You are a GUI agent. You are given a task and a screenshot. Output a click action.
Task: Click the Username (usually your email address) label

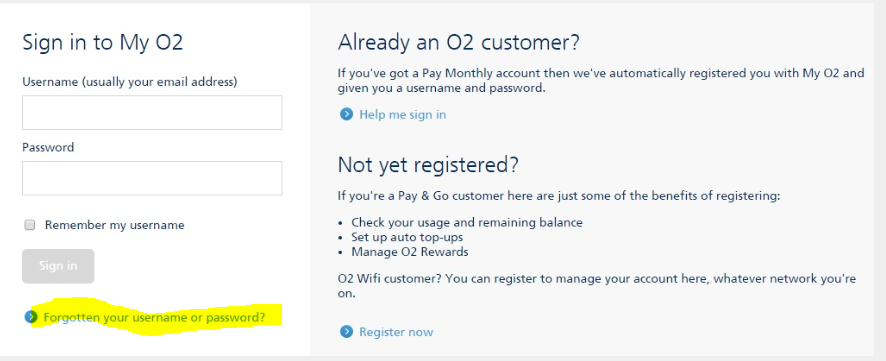(130, 82)
